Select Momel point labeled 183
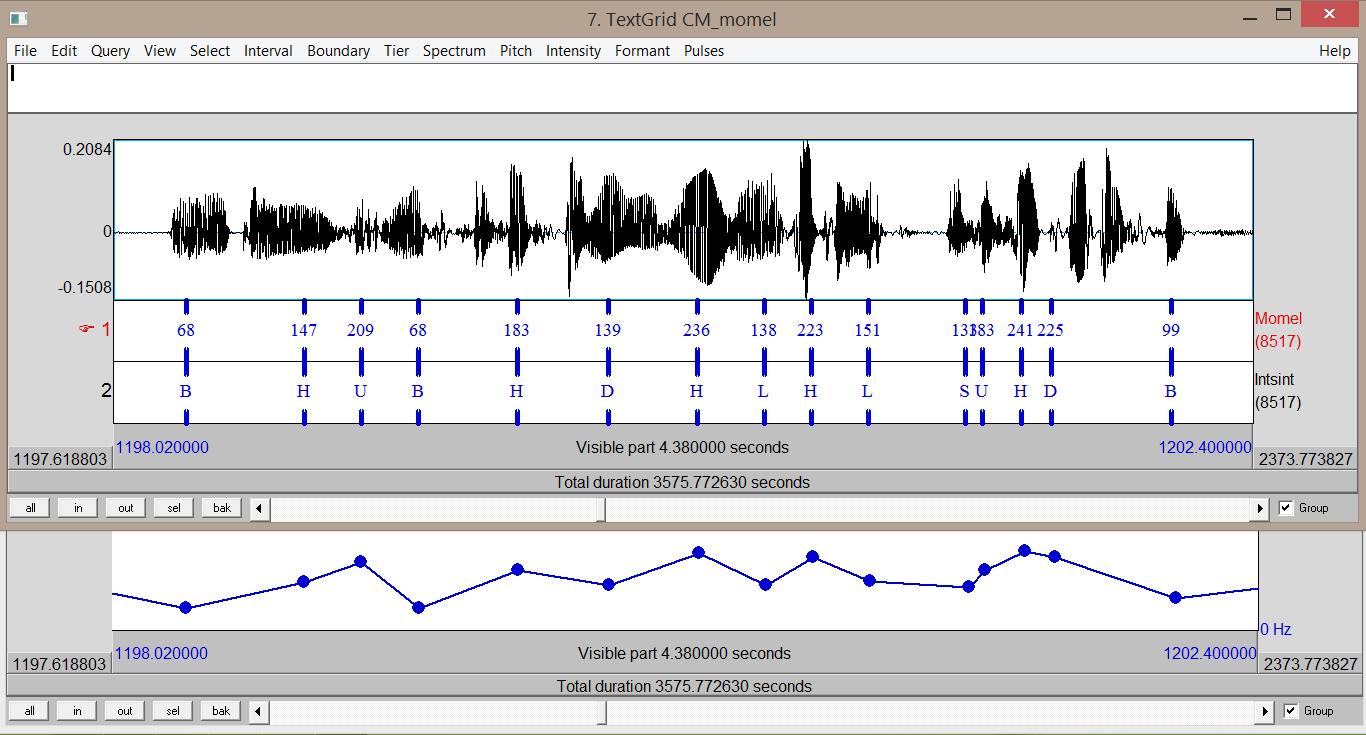This screenshot has width=1366, height=735. click(517, 330)
